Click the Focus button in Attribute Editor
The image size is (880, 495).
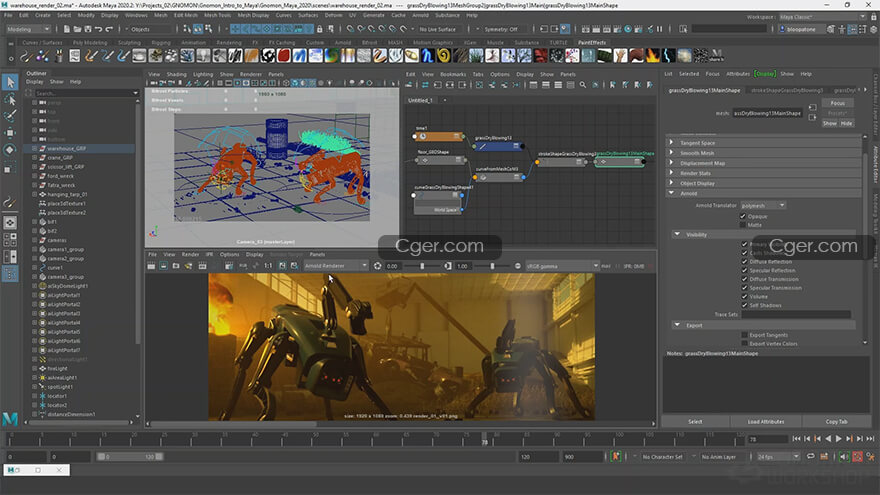pos(838,103)
